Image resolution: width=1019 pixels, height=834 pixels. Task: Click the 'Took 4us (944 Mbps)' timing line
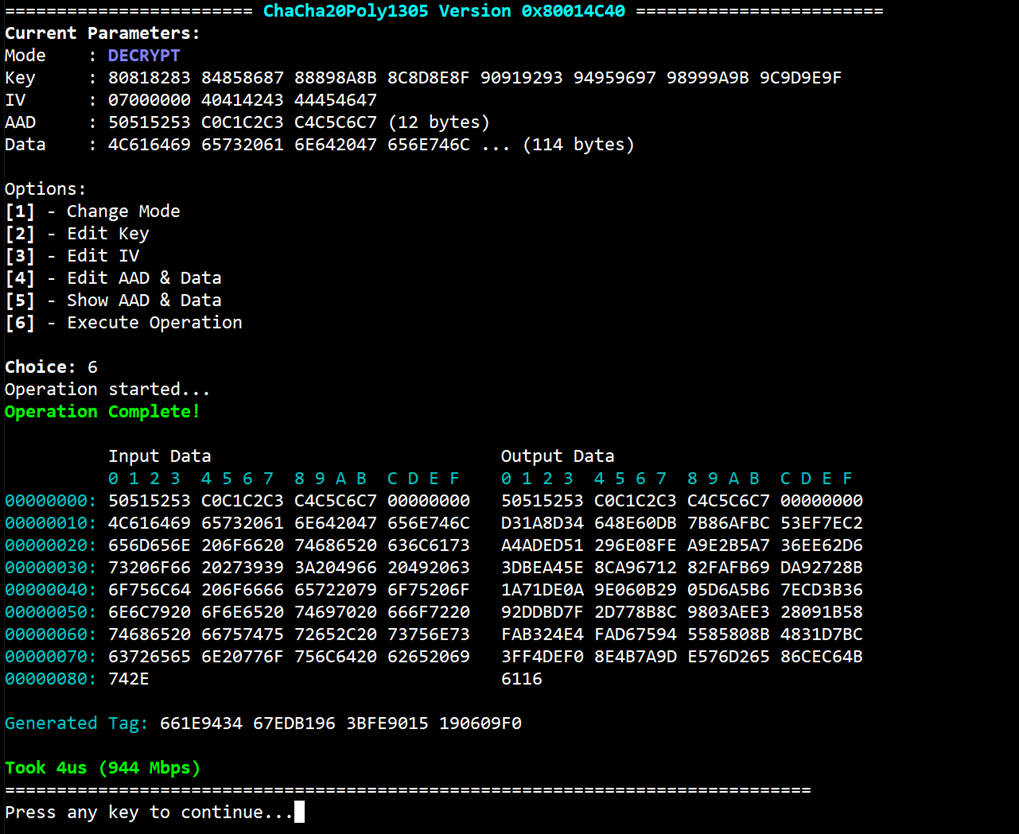point(102,768)
